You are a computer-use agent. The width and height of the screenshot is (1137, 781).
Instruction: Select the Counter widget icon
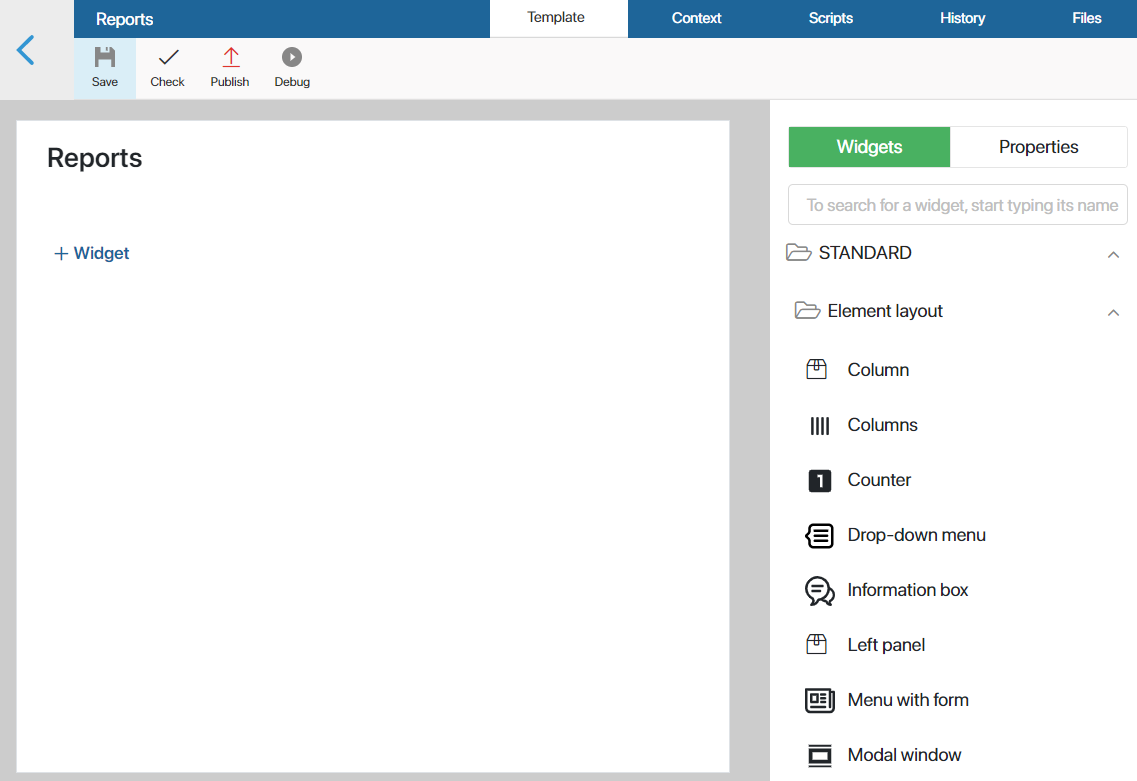pos(819,480)
